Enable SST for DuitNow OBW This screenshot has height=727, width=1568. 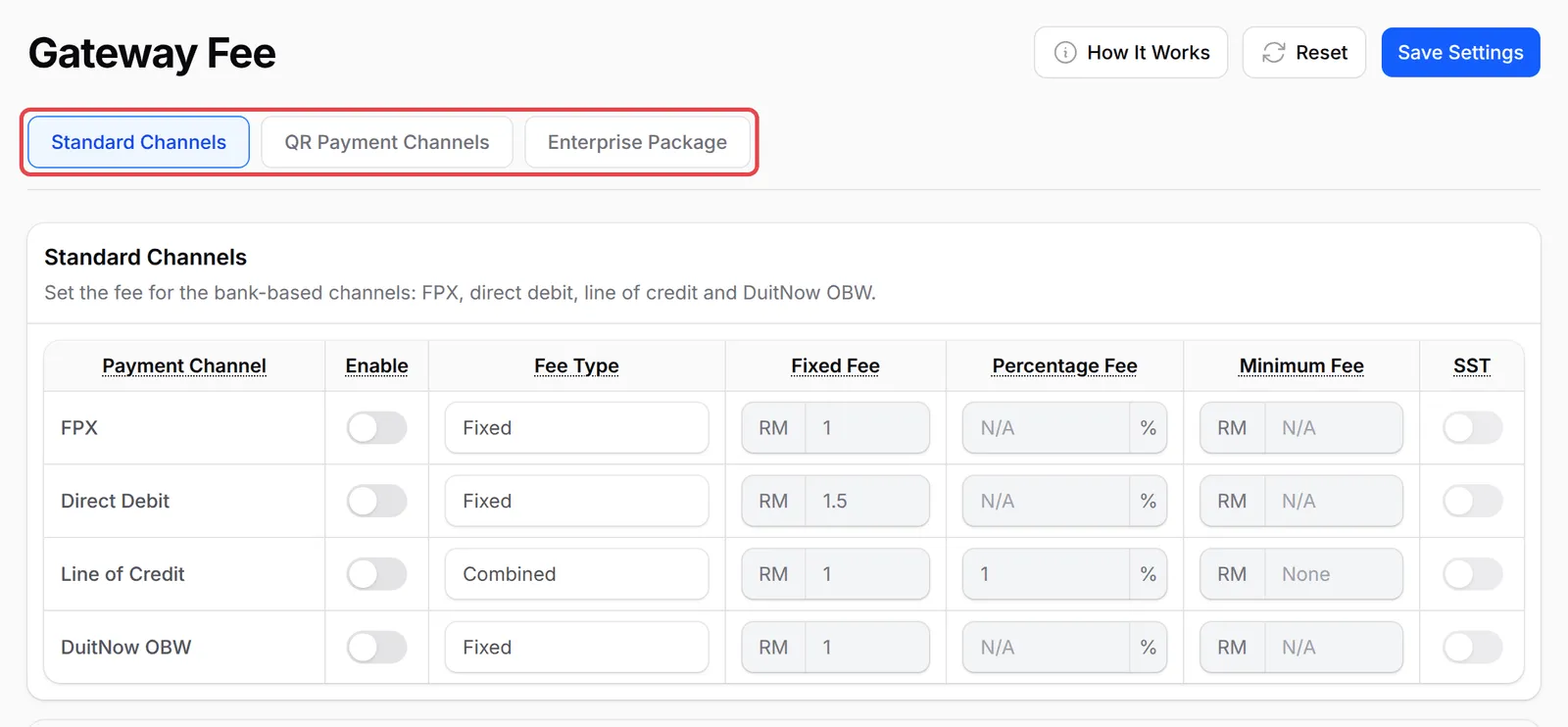1472,648
